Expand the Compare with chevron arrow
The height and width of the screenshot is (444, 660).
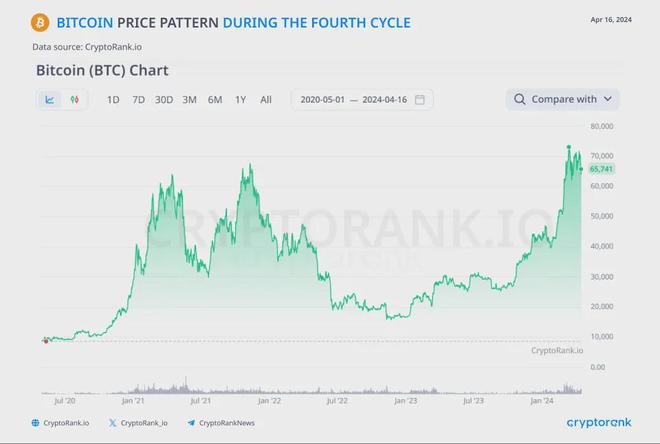click(x=607, y=99)
